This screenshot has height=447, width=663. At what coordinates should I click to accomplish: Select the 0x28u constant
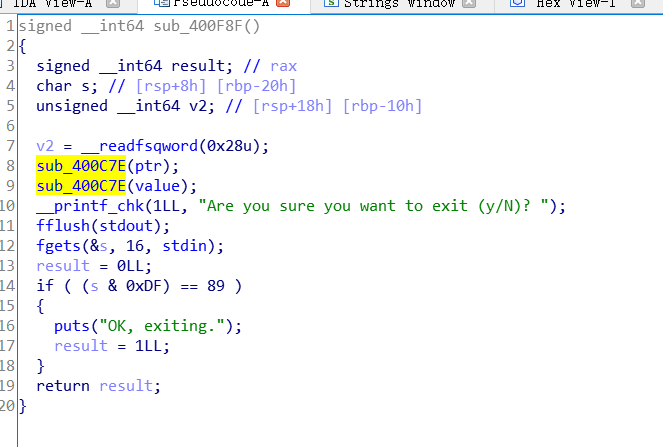point(229,146)
